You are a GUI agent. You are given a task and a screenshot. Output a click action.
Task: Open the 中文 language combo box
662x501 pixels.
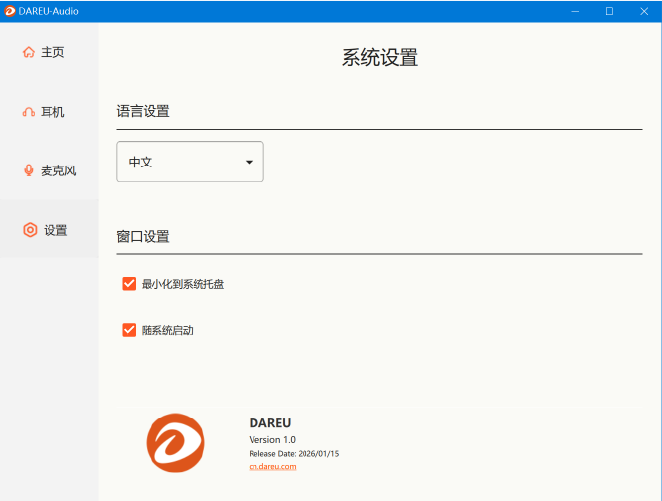point(189,162)
